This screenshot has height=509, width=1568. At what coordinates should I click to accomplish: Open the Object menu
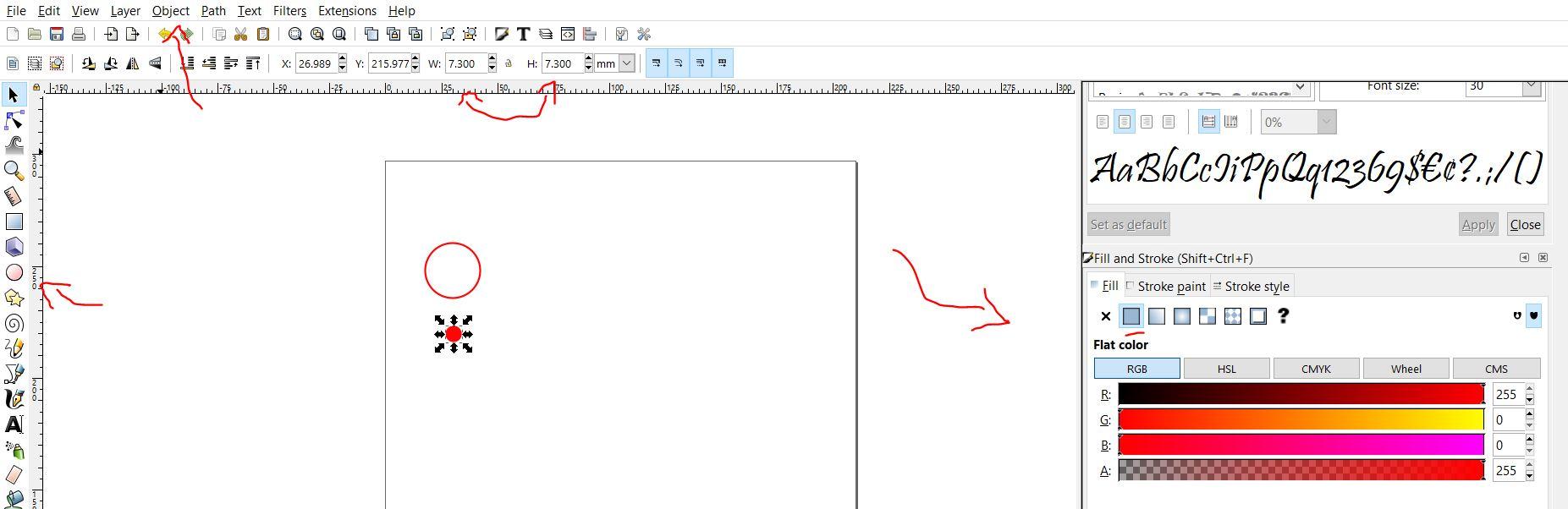170,11
